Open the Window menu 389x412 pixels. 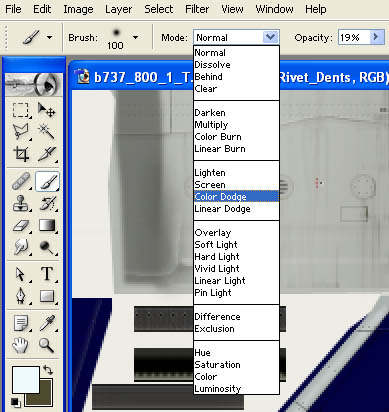(x=274, y=9)
